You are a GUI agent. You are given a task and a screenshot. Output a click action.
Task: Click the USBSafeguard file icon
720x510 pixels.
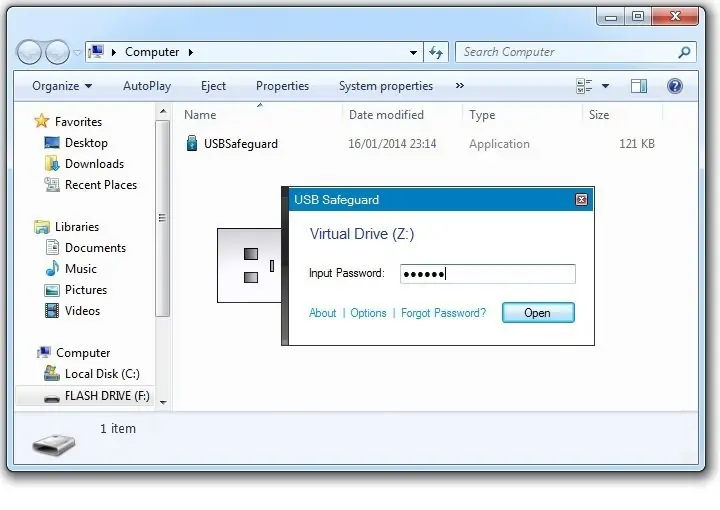click(192, 143)
